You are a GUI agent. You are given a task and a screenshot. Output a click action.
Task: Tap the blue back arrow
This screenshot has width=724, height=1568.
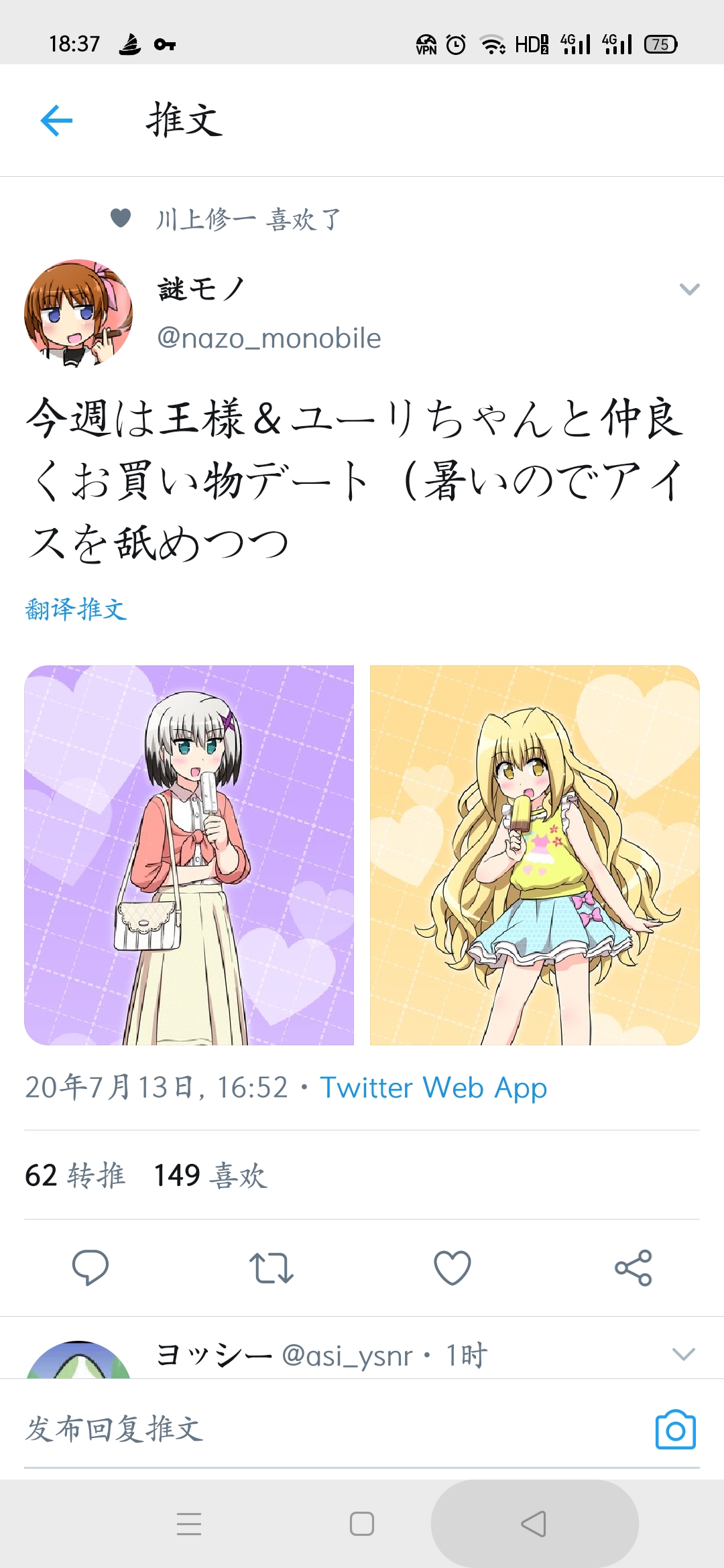click(x=56, y=121)
